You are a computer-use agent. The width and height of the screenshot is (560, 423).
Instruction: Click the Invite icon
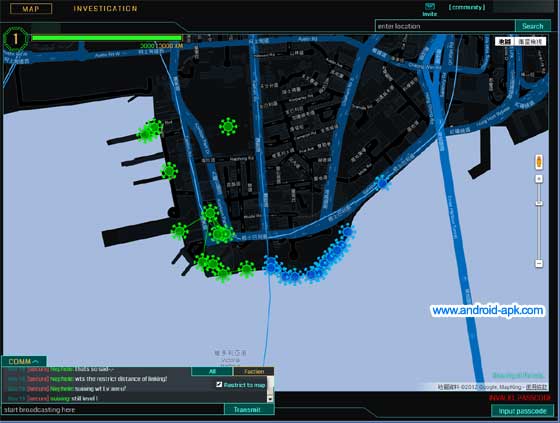pyautogui.click(x=430, y=10)
